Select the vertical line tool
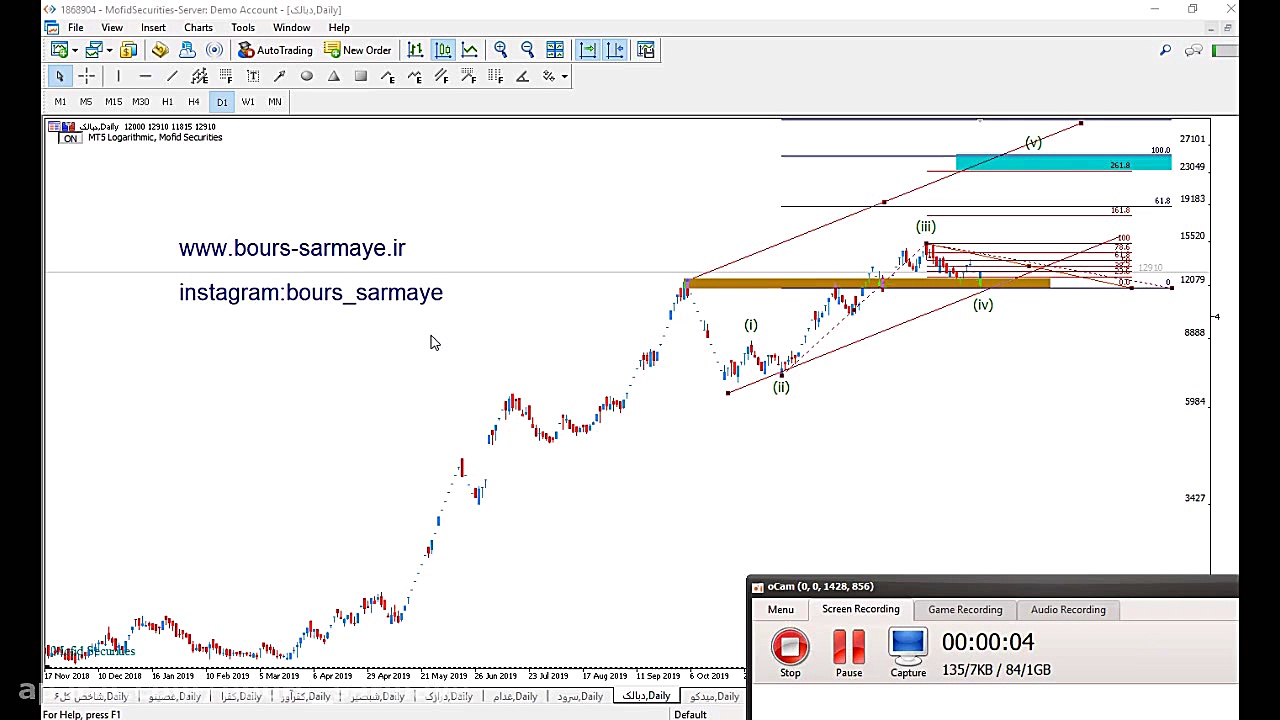Viewport: 1280px width, 720px height. (x=118, y=76)
